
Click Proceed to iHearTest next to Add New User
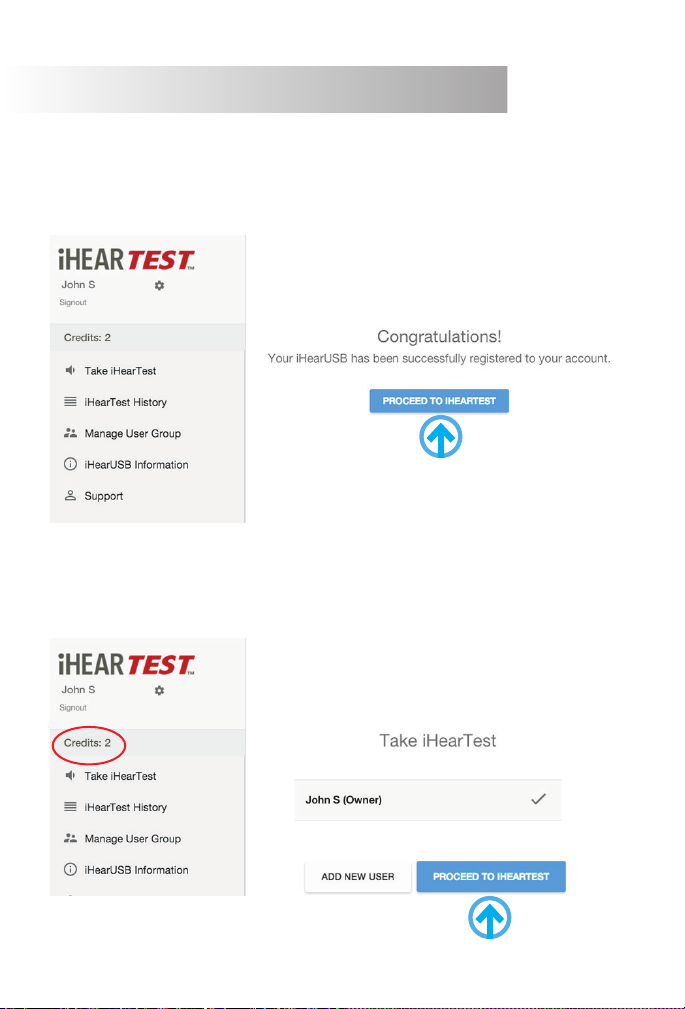(x=491, y=876)
